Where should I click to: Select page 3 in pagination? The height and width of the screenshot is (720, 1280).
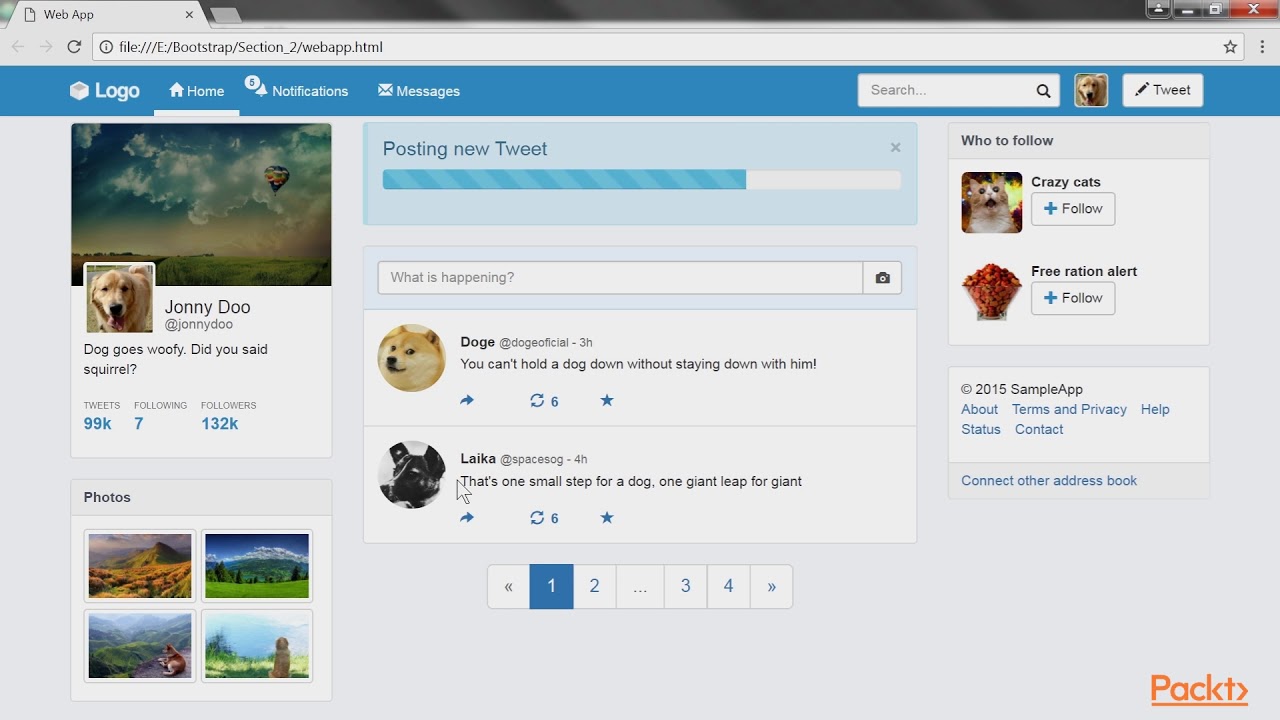click(685, 586)
